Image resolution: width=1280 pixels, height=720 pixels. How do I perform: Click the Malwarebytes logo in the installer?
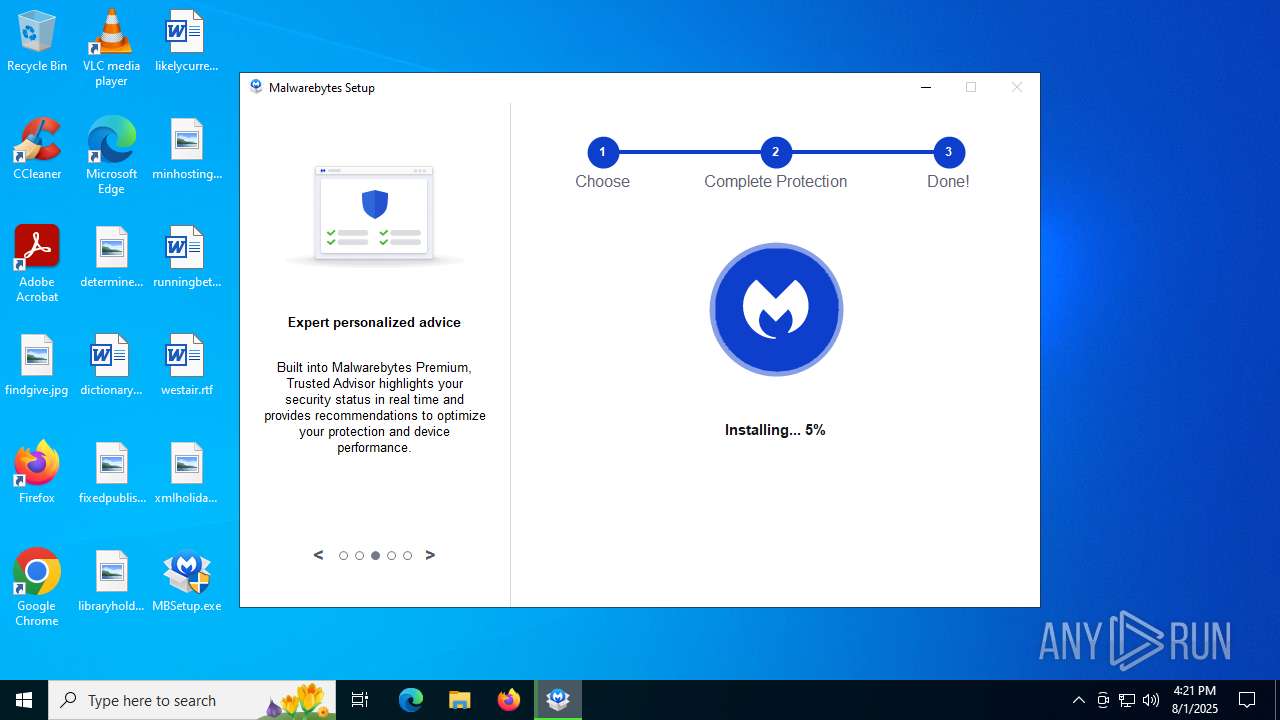click(x=776, y=310)
